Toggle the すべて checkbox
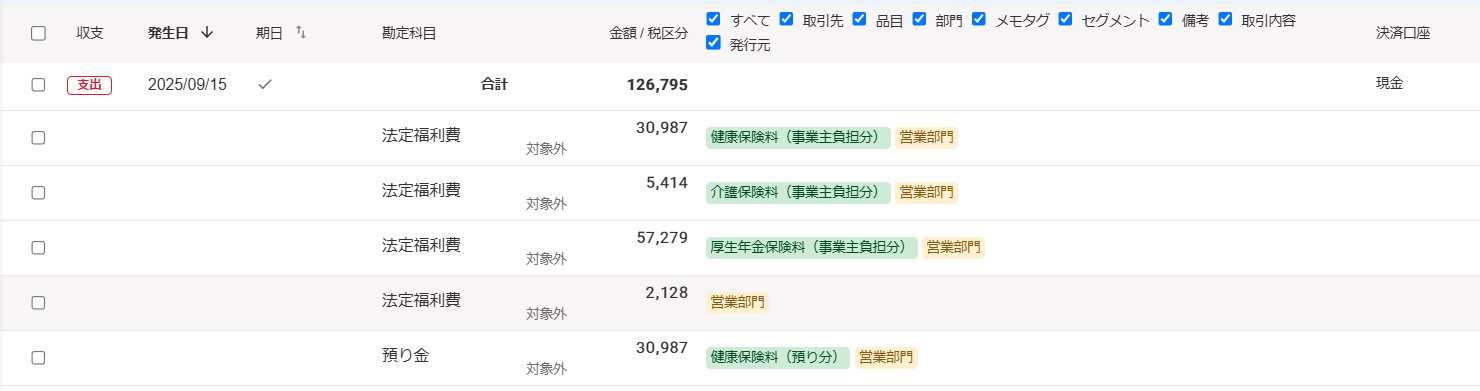 tap(713, 19)
